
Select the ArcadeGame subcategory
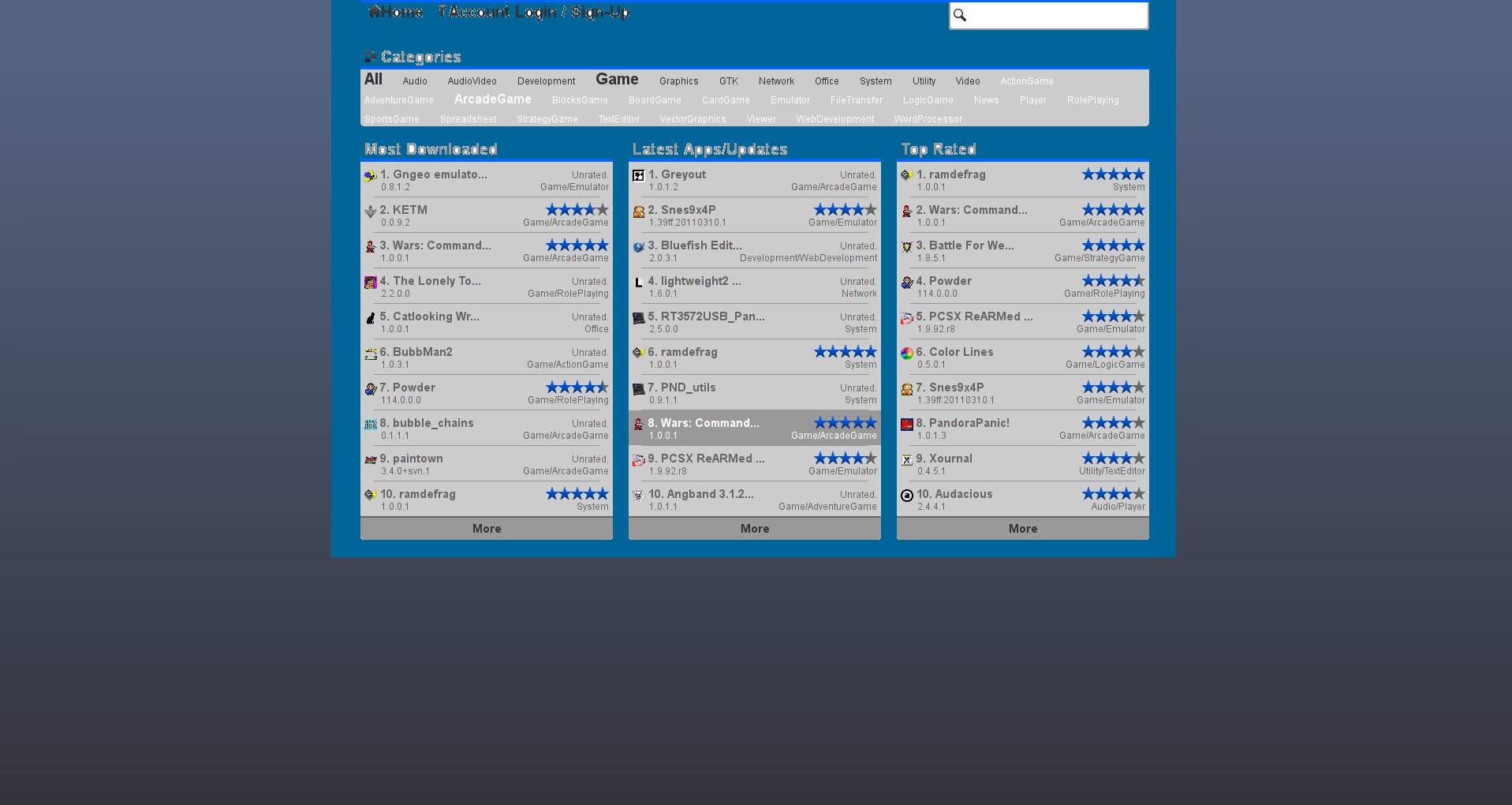(x=492, y=99)
